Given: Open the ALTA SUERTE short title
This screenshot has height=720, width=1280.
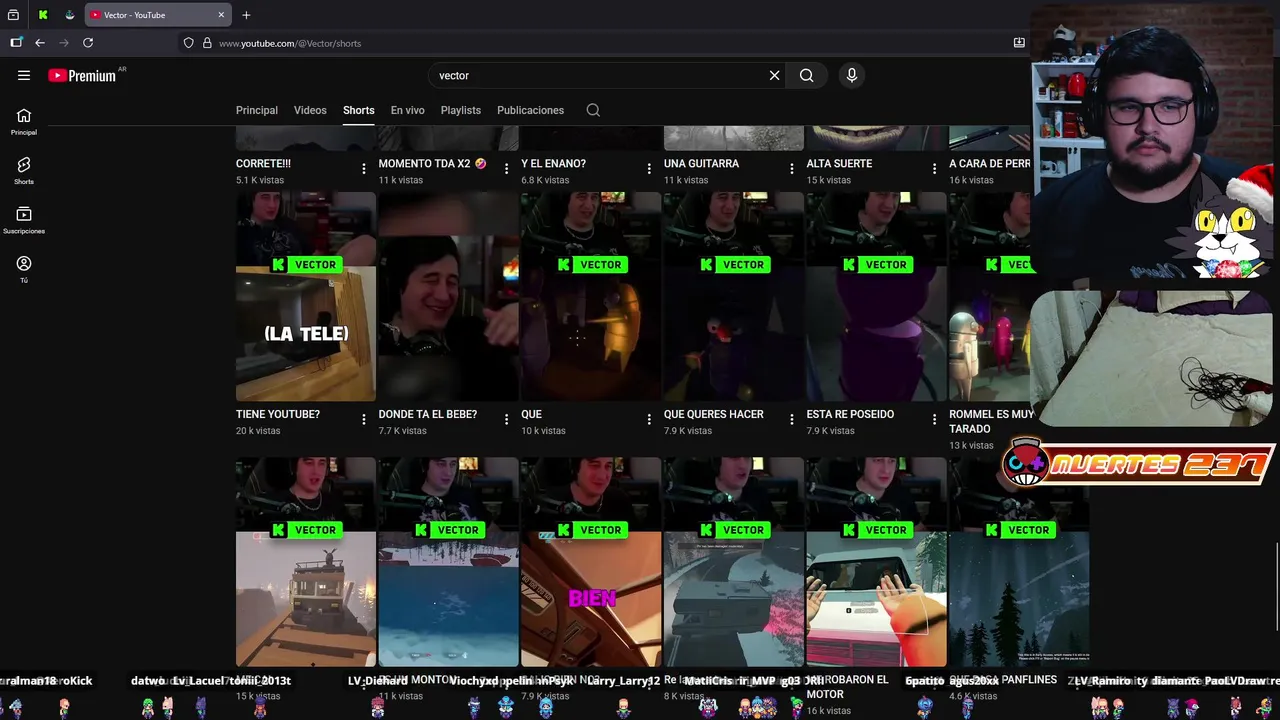Looking at the screenshot, I should pyautogui.click(x=840, y=163).
